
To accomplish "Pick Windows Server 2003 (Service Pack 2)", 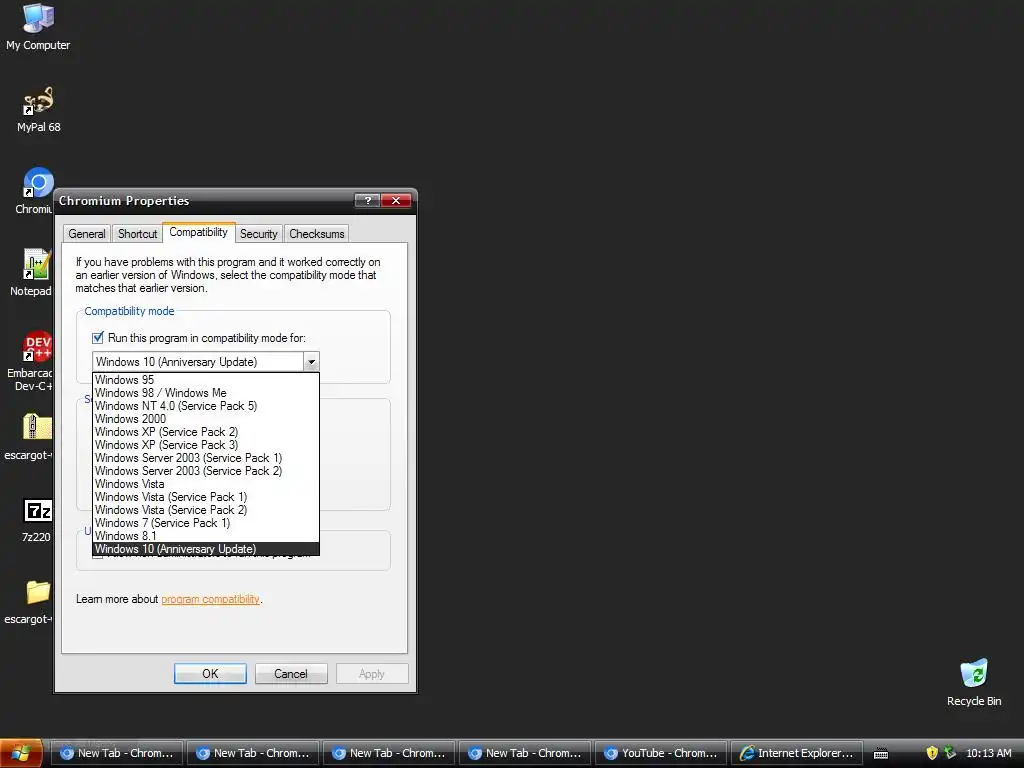I will tap(206, 471).
